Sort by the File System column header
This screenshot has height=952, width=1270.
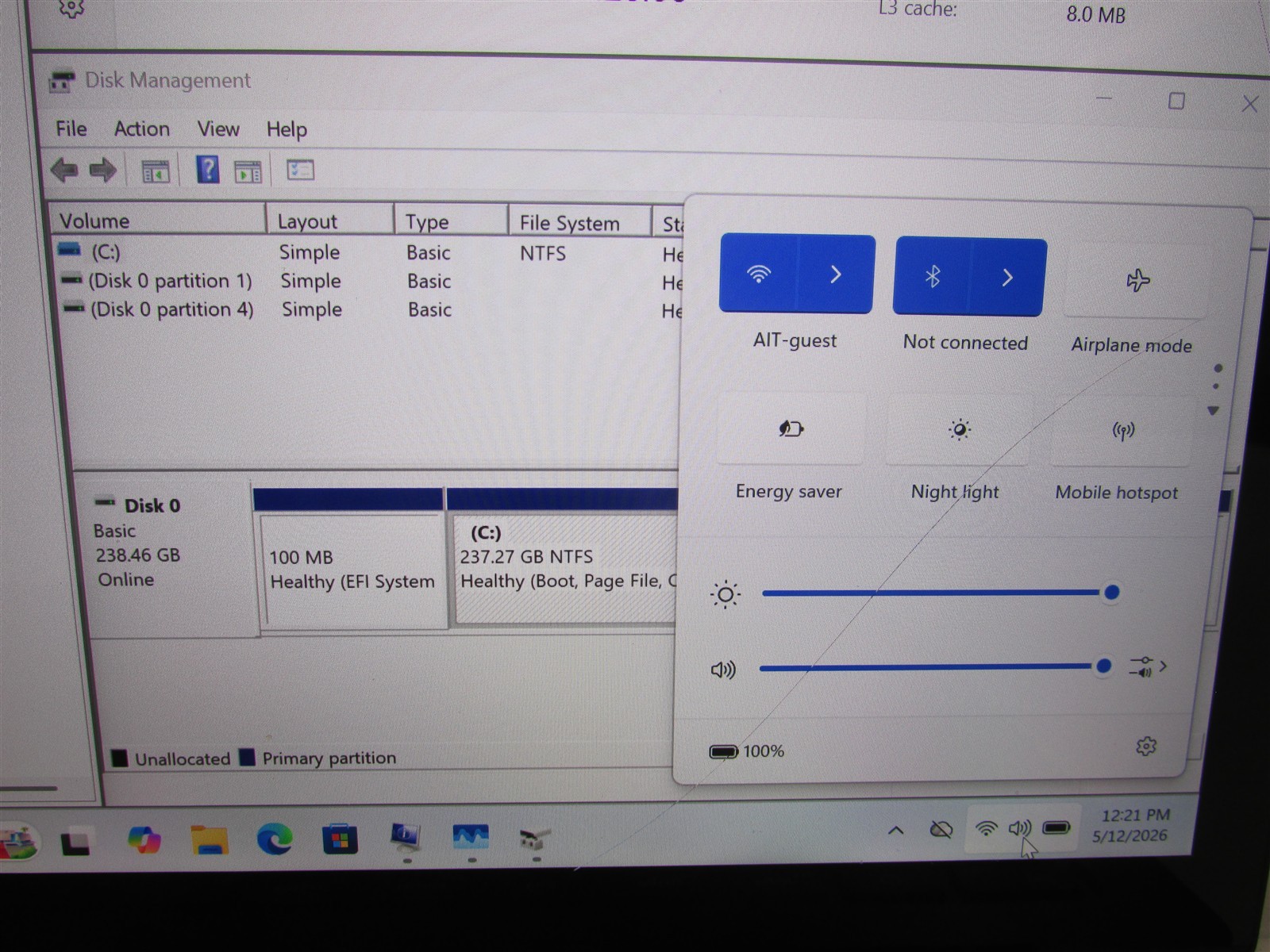(x=579, y=223)
